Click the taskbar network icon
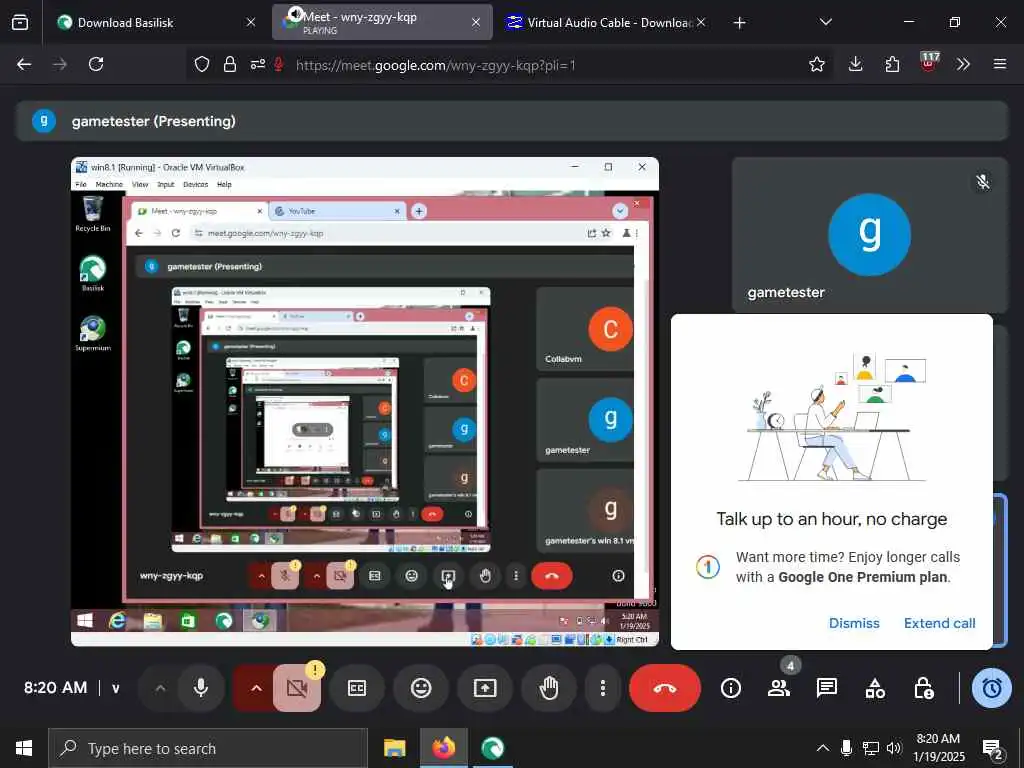 [871, 748]
